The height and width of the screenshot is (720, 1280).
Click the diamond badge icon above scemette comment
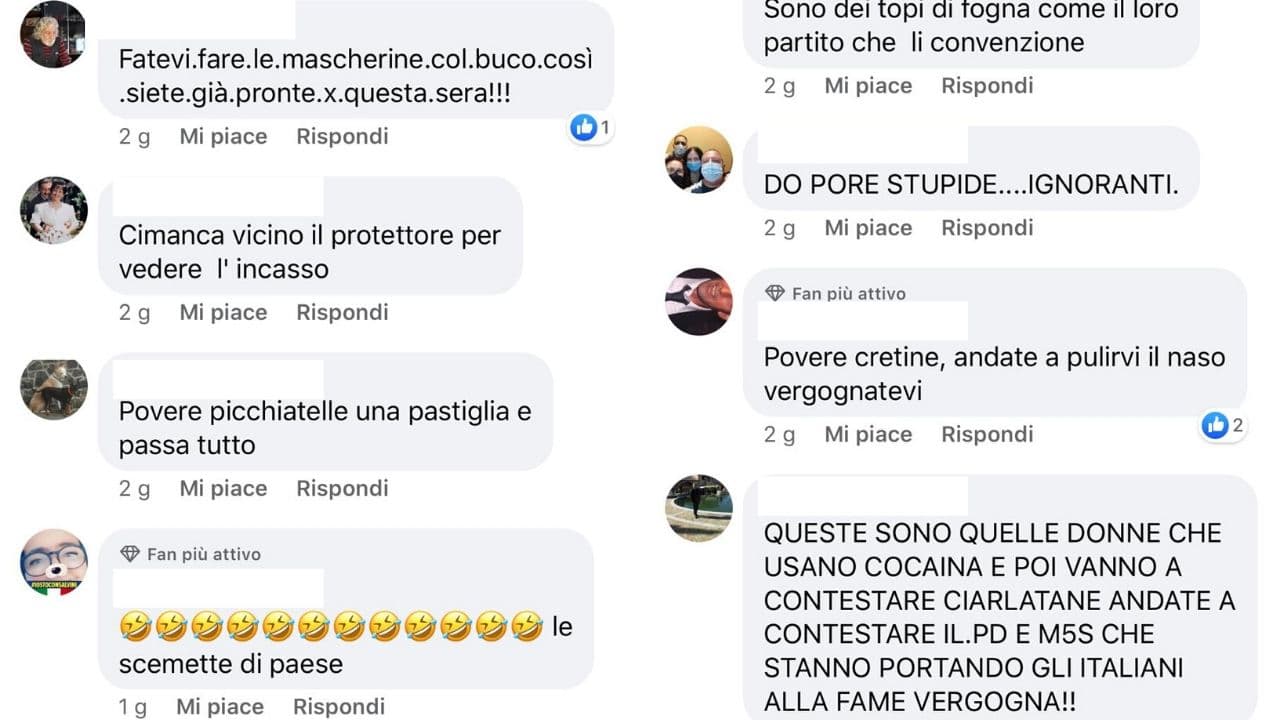130,554
